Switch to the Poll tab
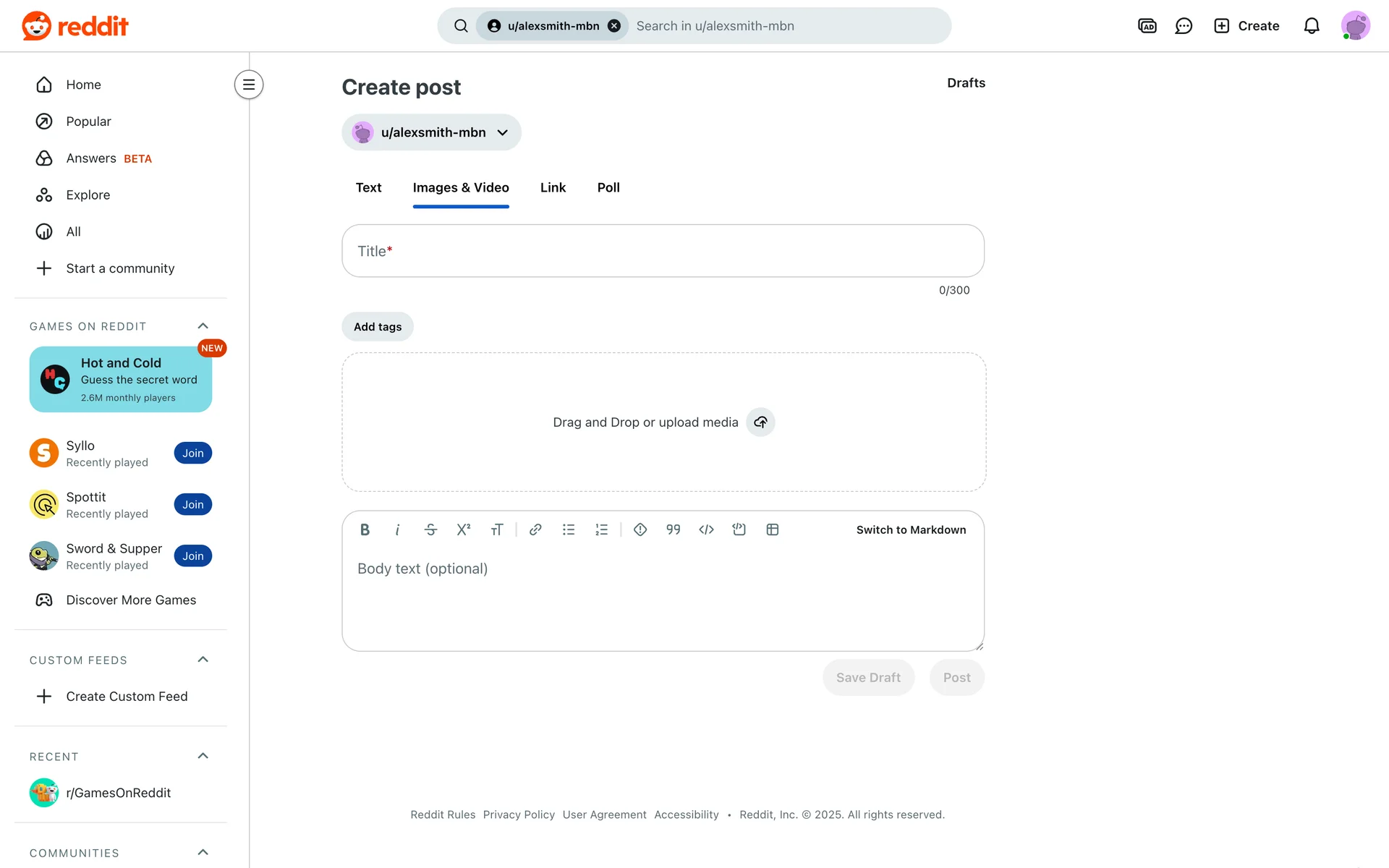 coord(608,188)
